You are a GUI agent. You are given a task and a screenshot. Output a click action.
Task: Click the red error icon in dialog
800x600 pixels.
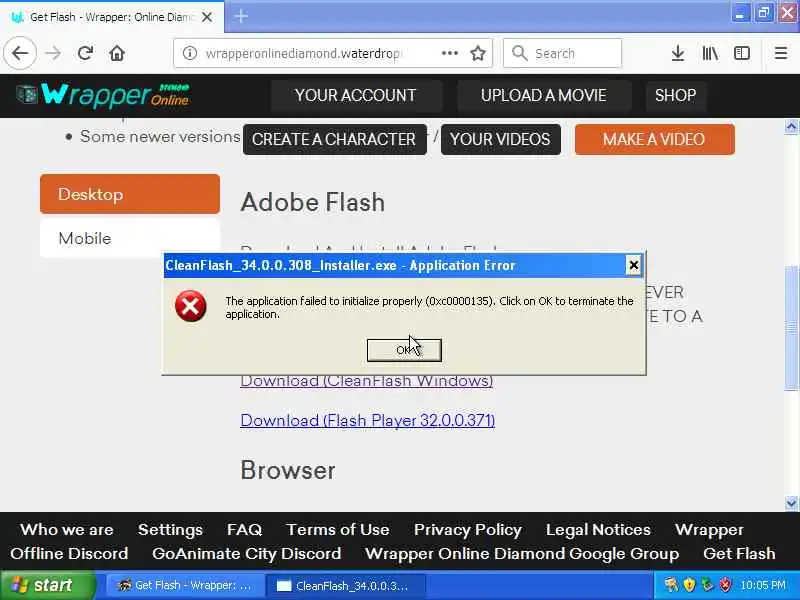click(x=190, y=306)
